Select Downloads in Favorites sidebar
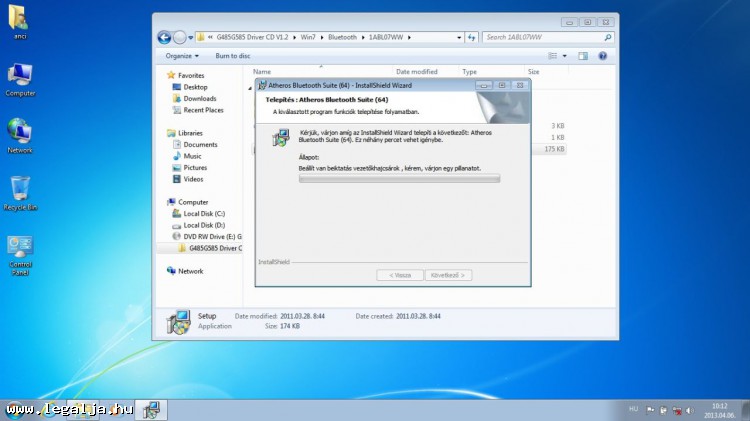The height and width of the screenshot is (421, 750). point(199,99)
